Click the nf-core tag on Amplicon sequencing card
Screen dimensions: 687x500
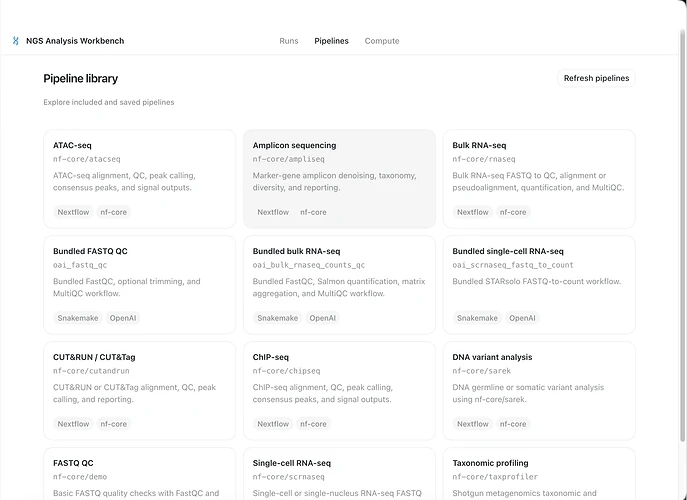coord(313,212)
